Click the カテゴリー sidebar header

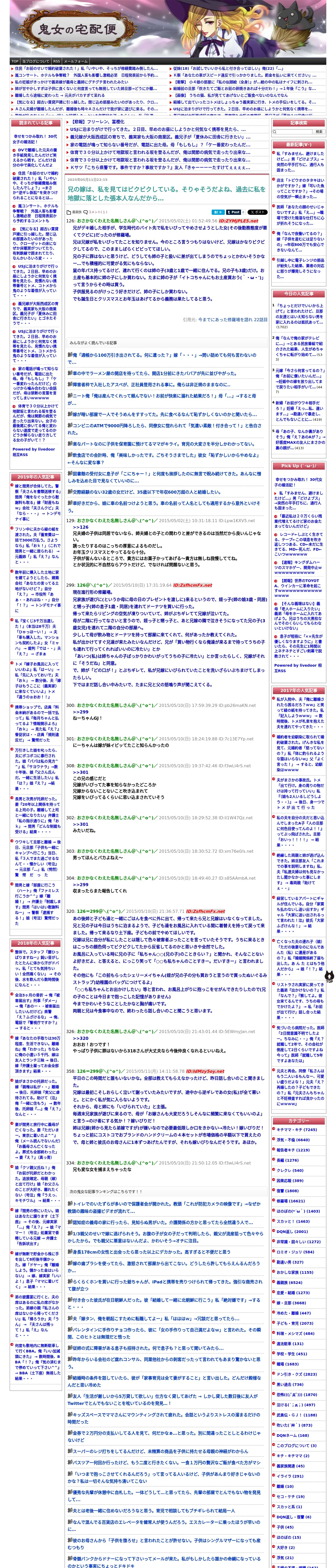[x=299, y=1121]
